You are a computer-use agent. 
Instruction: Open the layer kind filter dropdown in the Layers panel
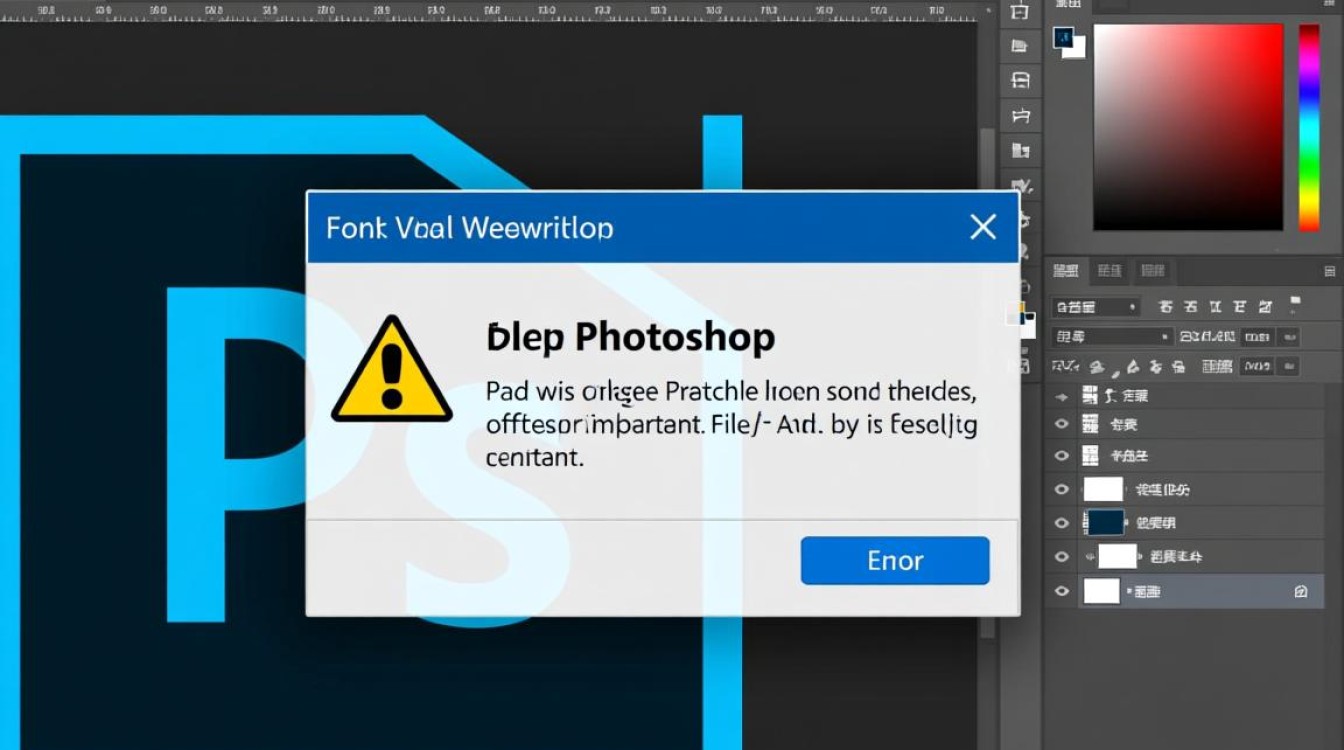click(x=1096, y=307)
